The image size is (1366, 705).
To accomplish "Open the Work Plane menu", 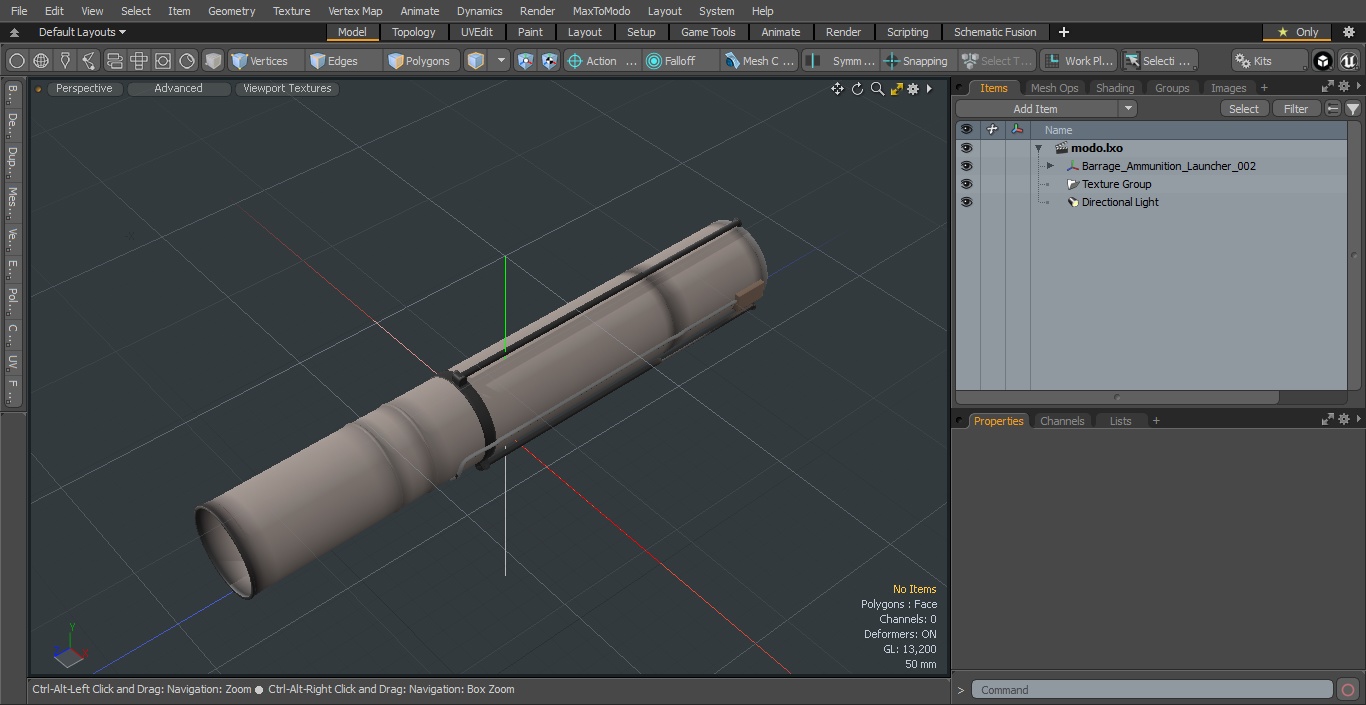I will (1078, 61).
